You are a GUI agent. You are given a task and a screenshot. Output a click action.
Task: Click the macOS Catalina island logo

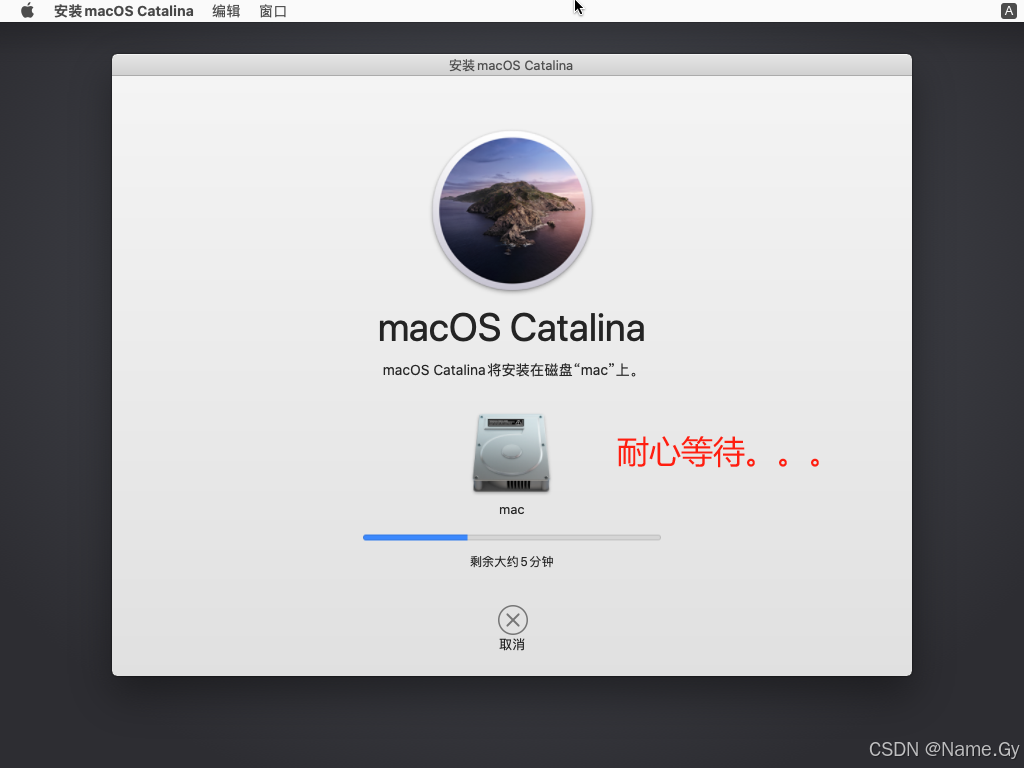click(512, 211)
